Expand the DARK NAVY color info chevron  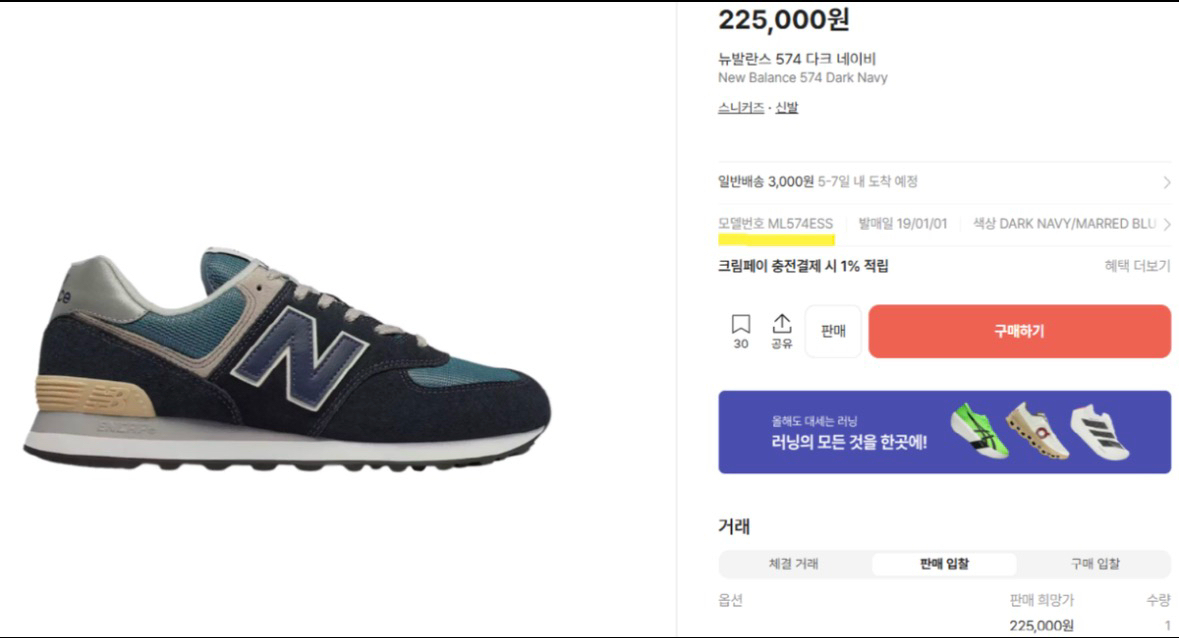coord(1168,223)
